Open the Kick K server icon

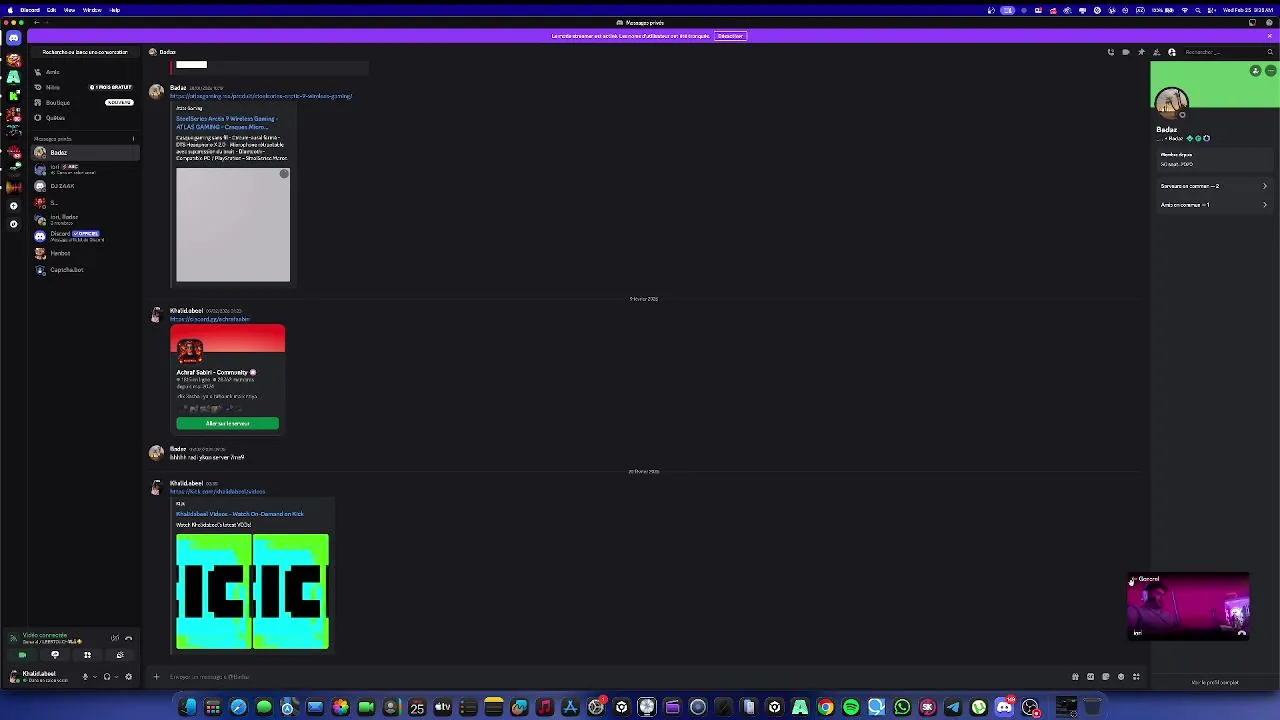(14, 95)
